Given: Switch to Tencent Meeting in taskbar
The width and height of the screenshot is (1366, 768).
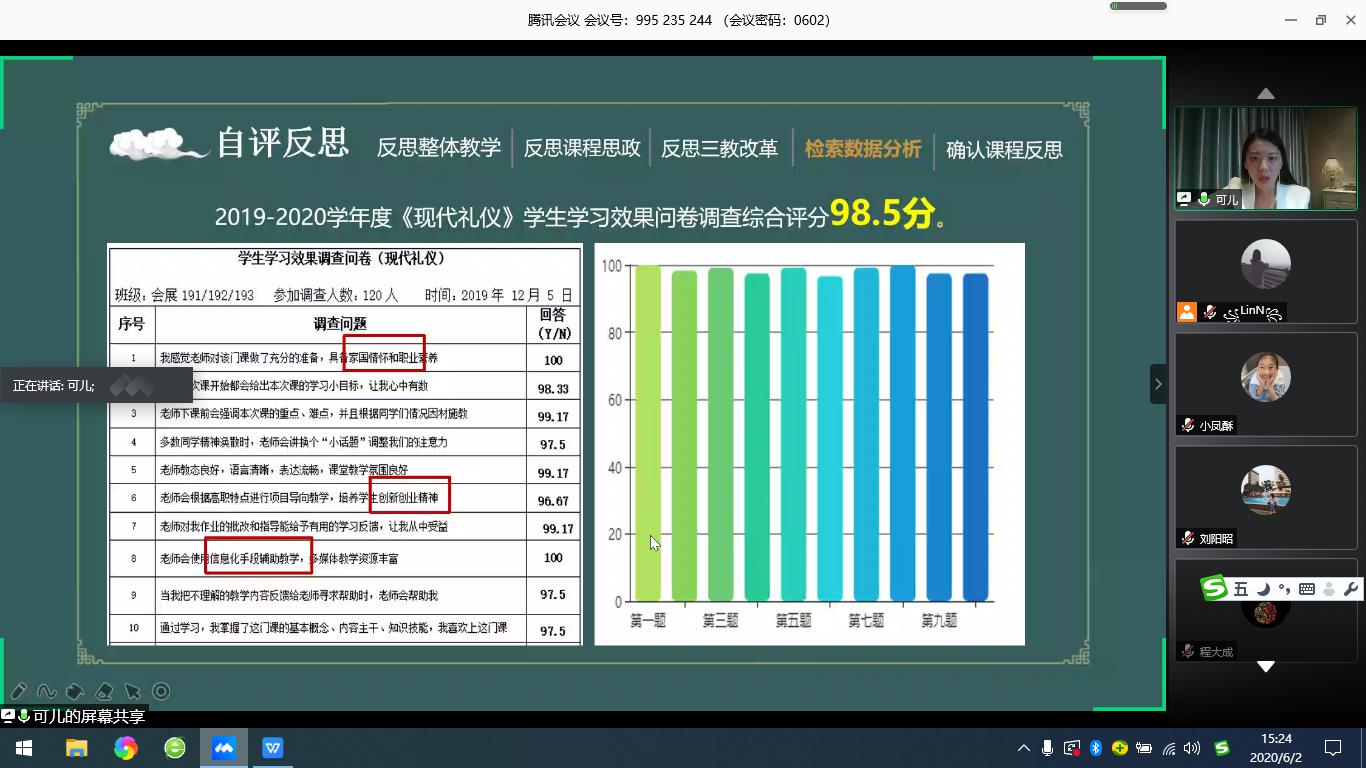Looking at the screenshot, I should pyautogui.click(x=224, y=748).
